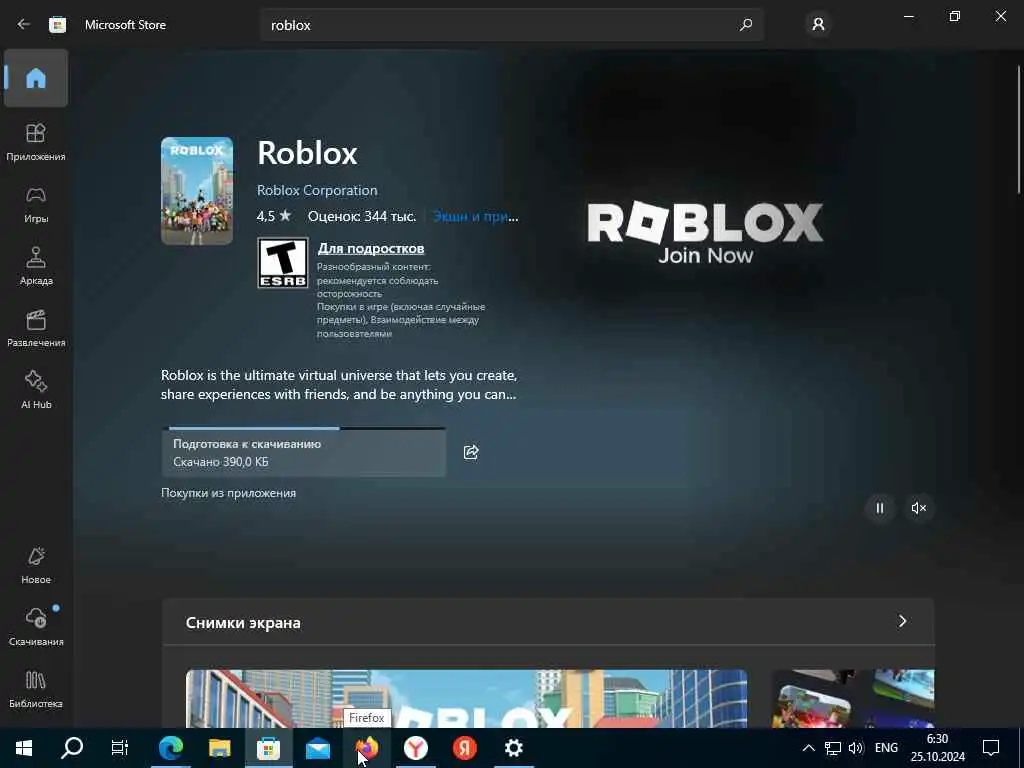Click the Roblox app cover image

tap(197, 191)
